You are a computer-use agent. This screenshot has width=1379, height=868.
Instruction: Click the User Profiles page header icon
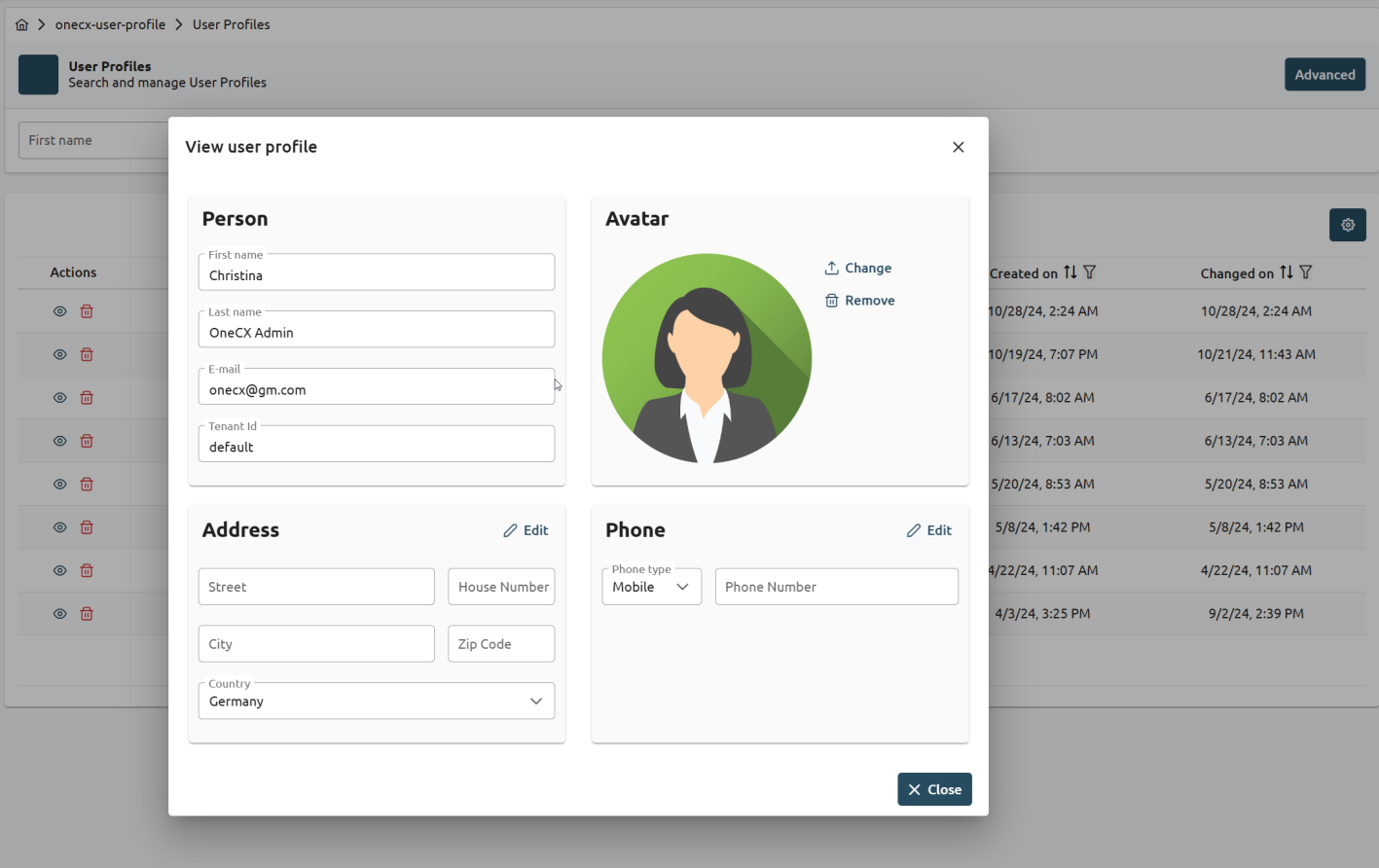39,75
